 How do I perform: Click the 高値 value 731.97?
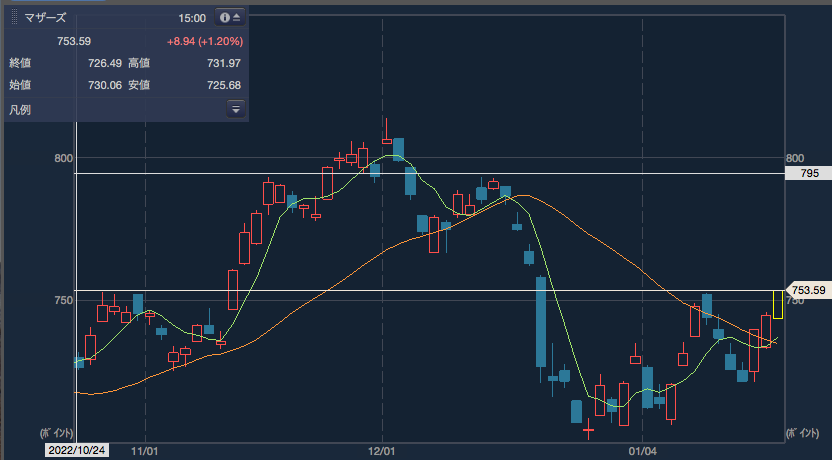coord(223,63)
